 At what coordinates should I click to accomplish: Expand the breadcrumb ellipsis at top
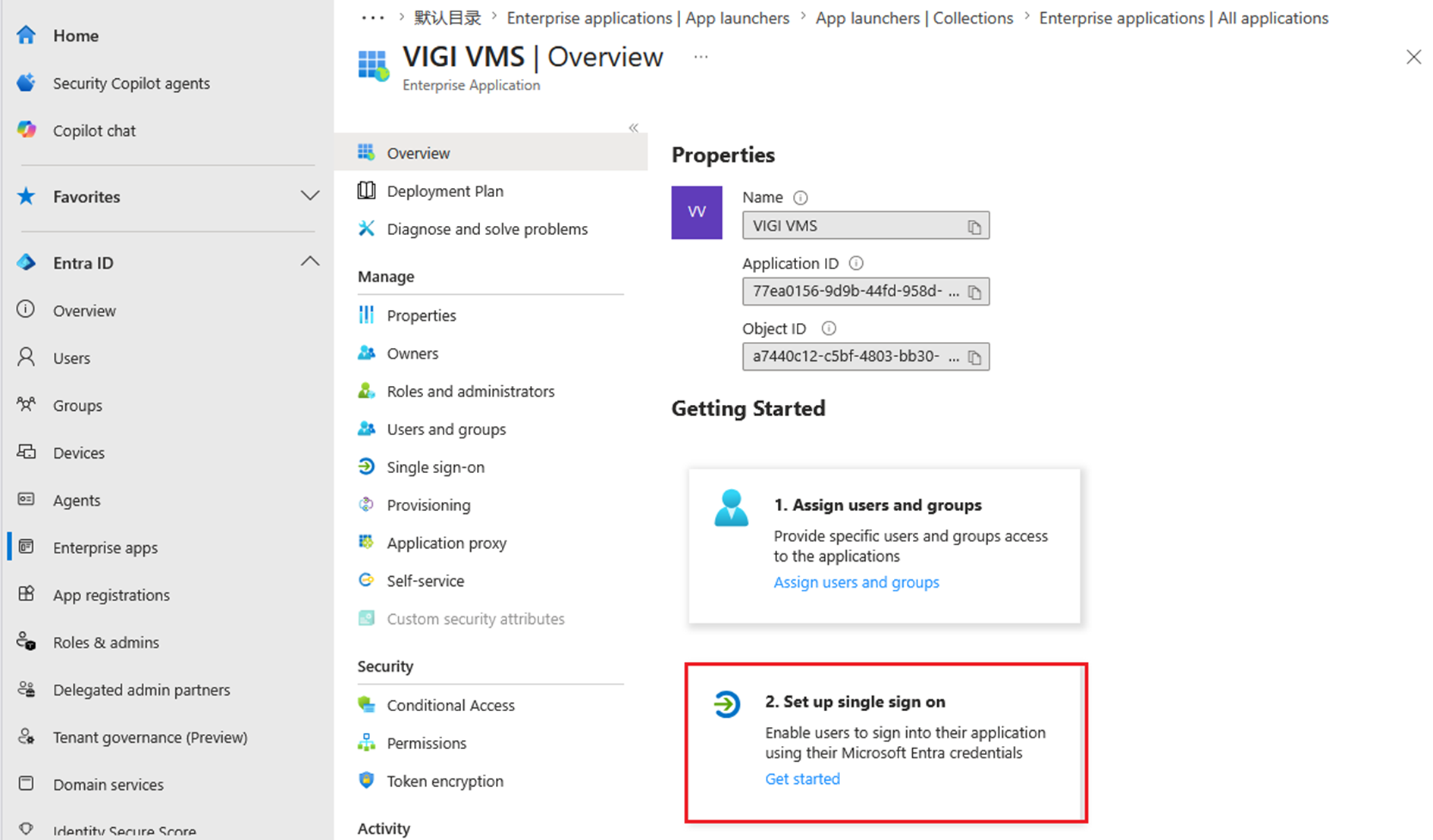click(x=372, y=18)
